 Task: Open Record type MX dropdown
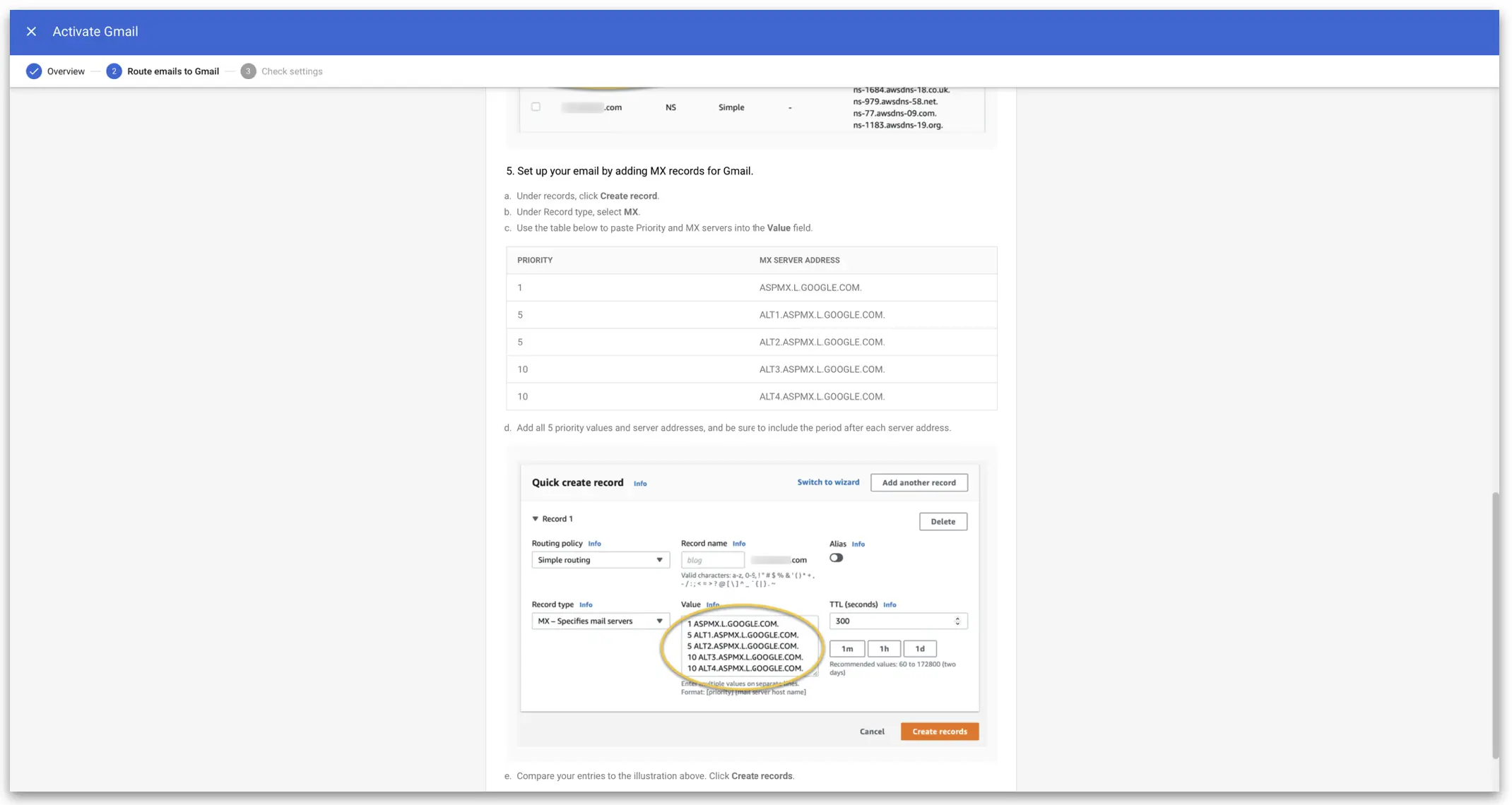tap(601, 621)
